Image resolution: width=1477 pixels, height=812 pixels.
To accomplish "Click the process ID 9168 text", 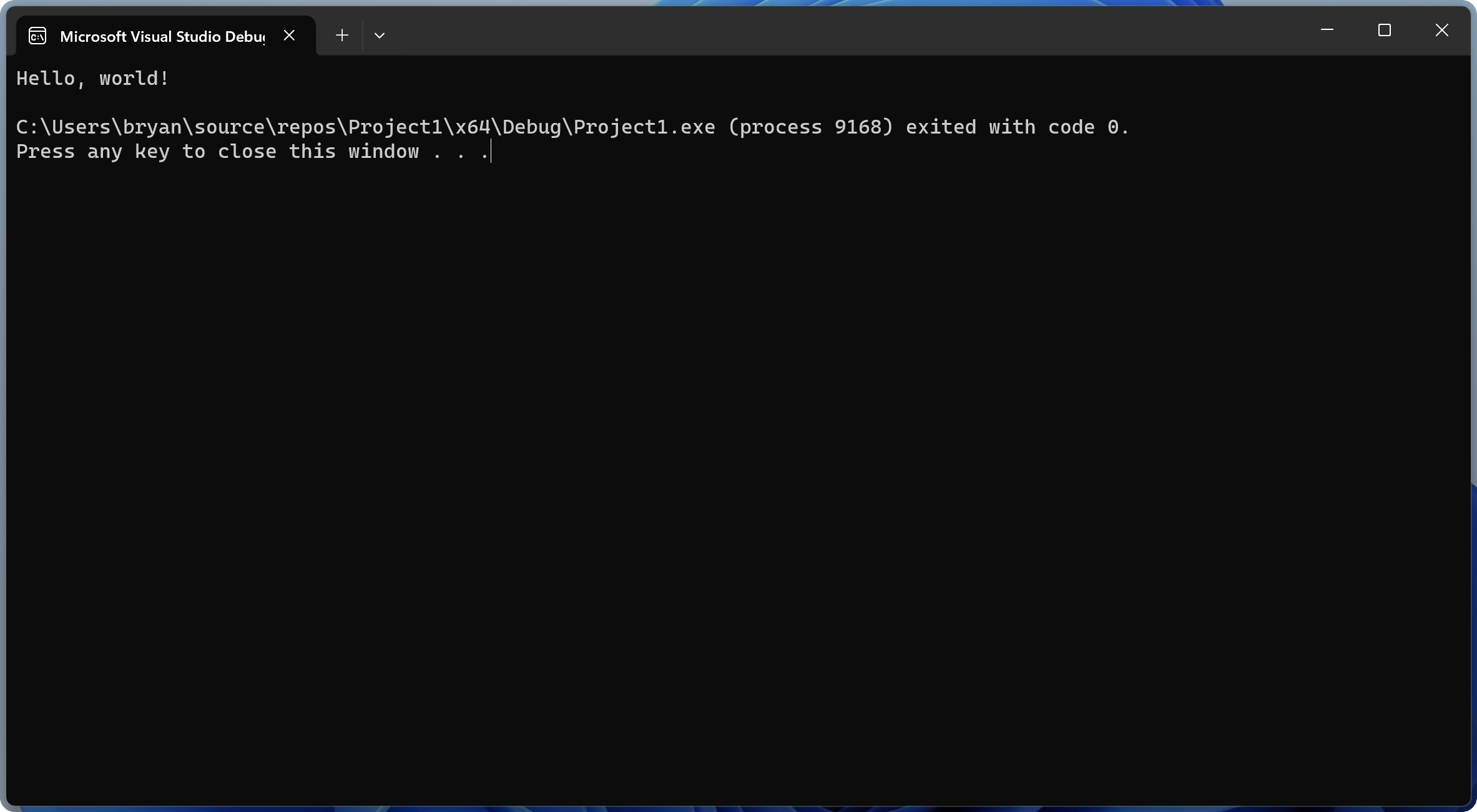I will 858,127.
